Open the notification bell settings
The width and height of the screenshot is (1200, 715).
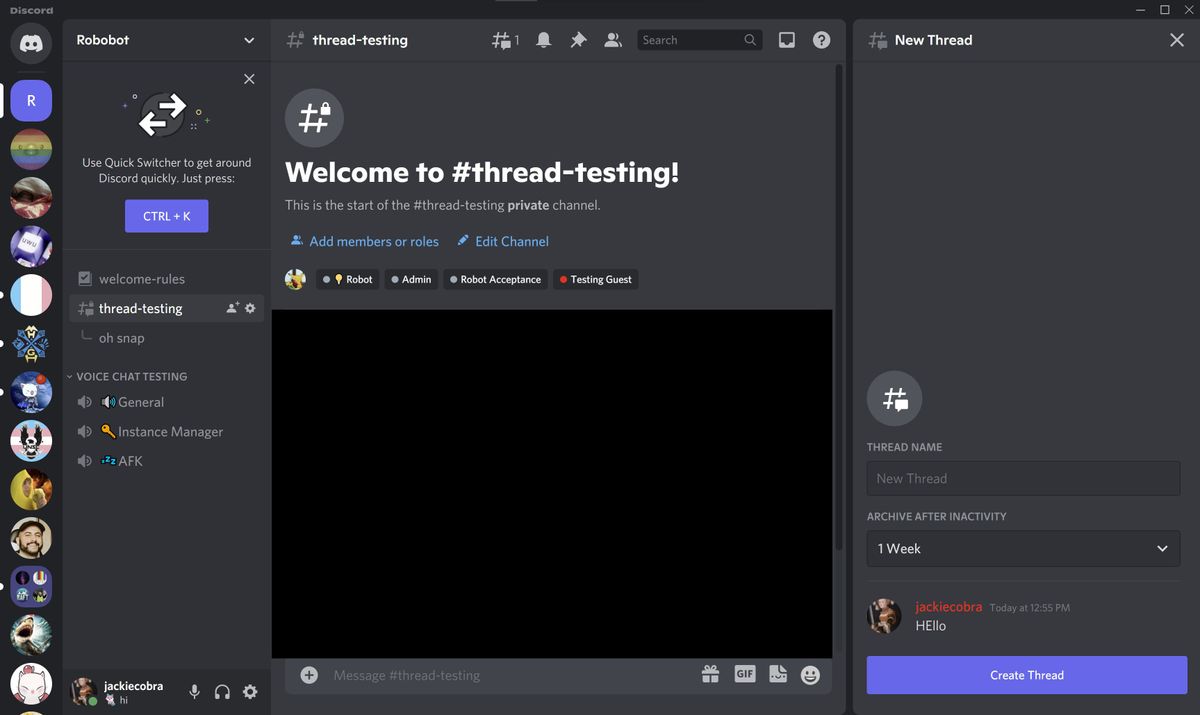(543, 39)
